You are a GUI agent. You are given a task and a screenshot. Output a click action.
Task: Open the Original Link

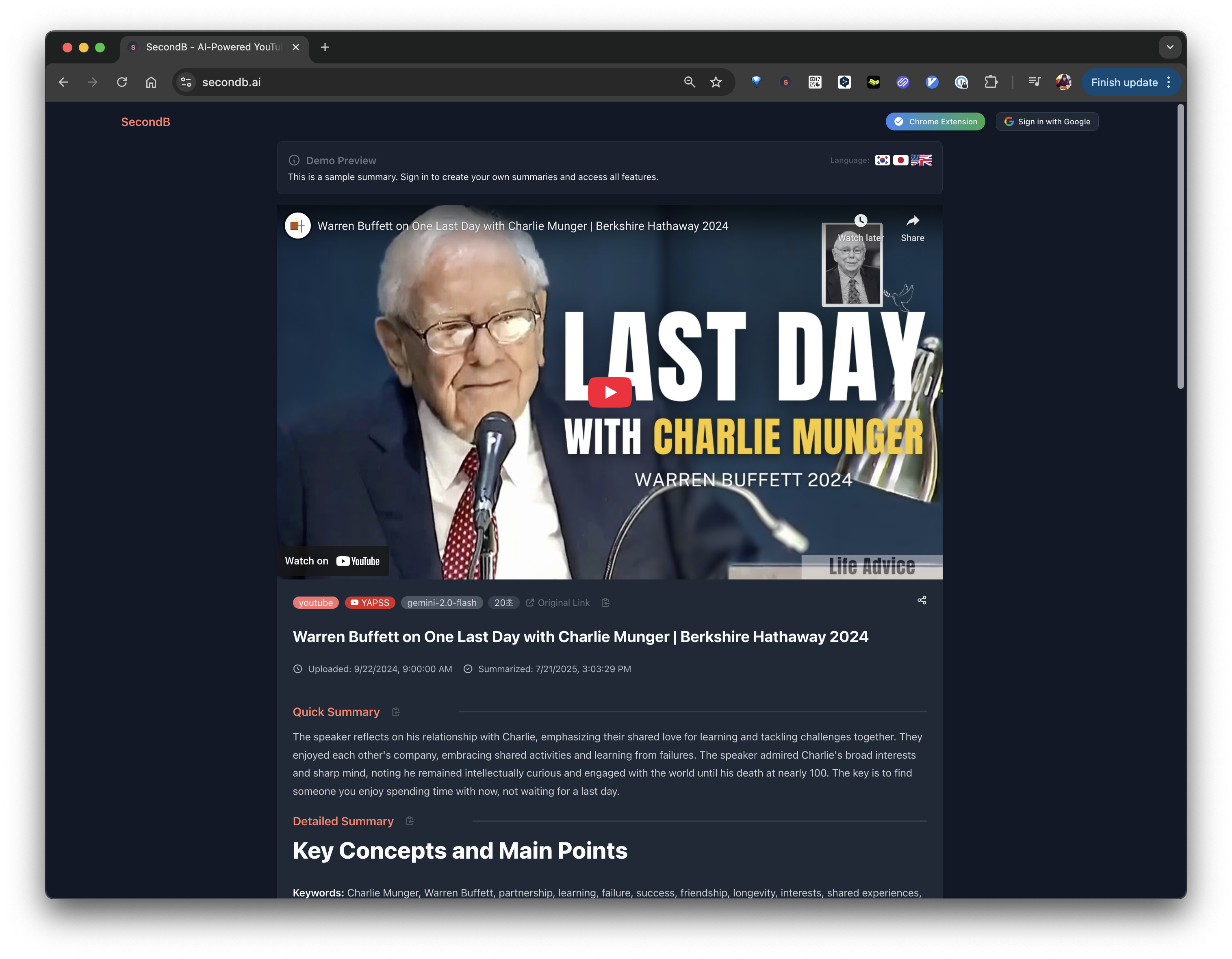click(x=558, y=603)
